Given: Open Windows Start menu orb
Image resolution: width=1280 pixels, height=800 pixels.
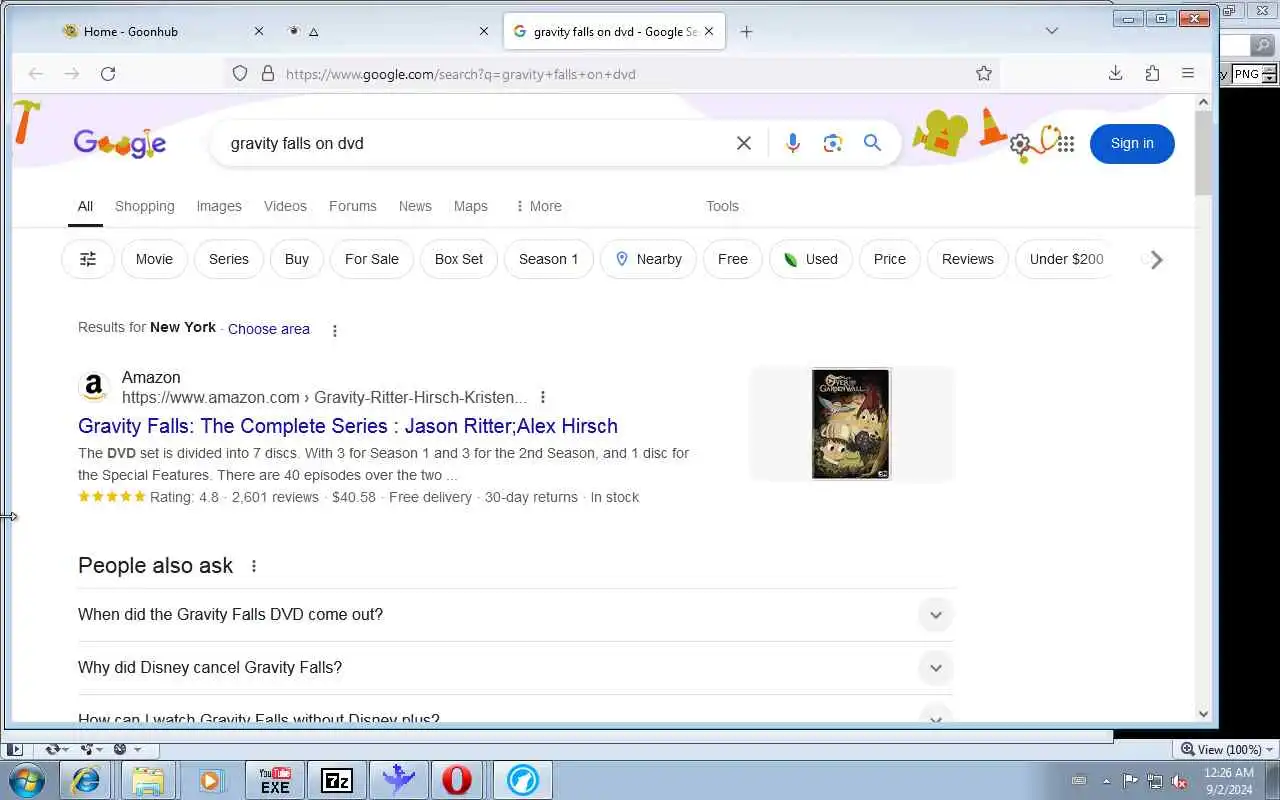Looking at the screenshot, I should [27, 780].
